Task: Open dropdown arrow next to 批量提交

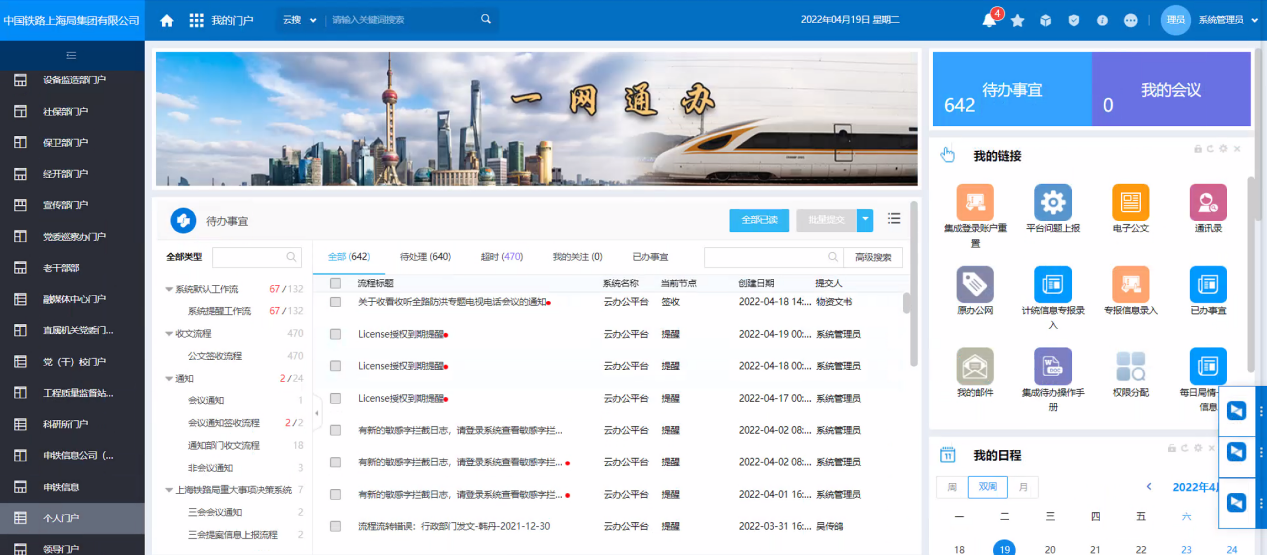Action: (866, 220)
